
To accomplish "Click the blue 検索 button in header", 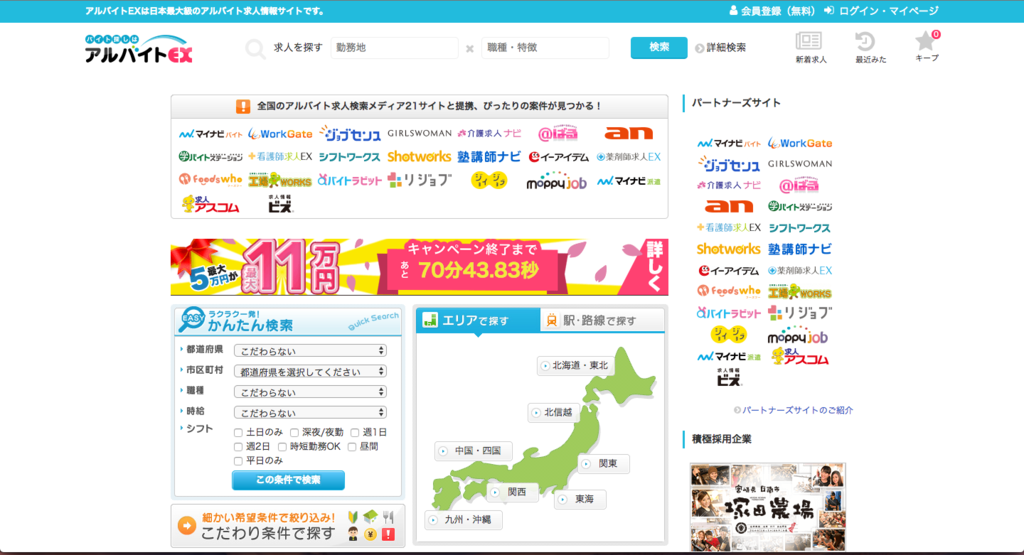I will pyautogui.click(x=658, y=48).
